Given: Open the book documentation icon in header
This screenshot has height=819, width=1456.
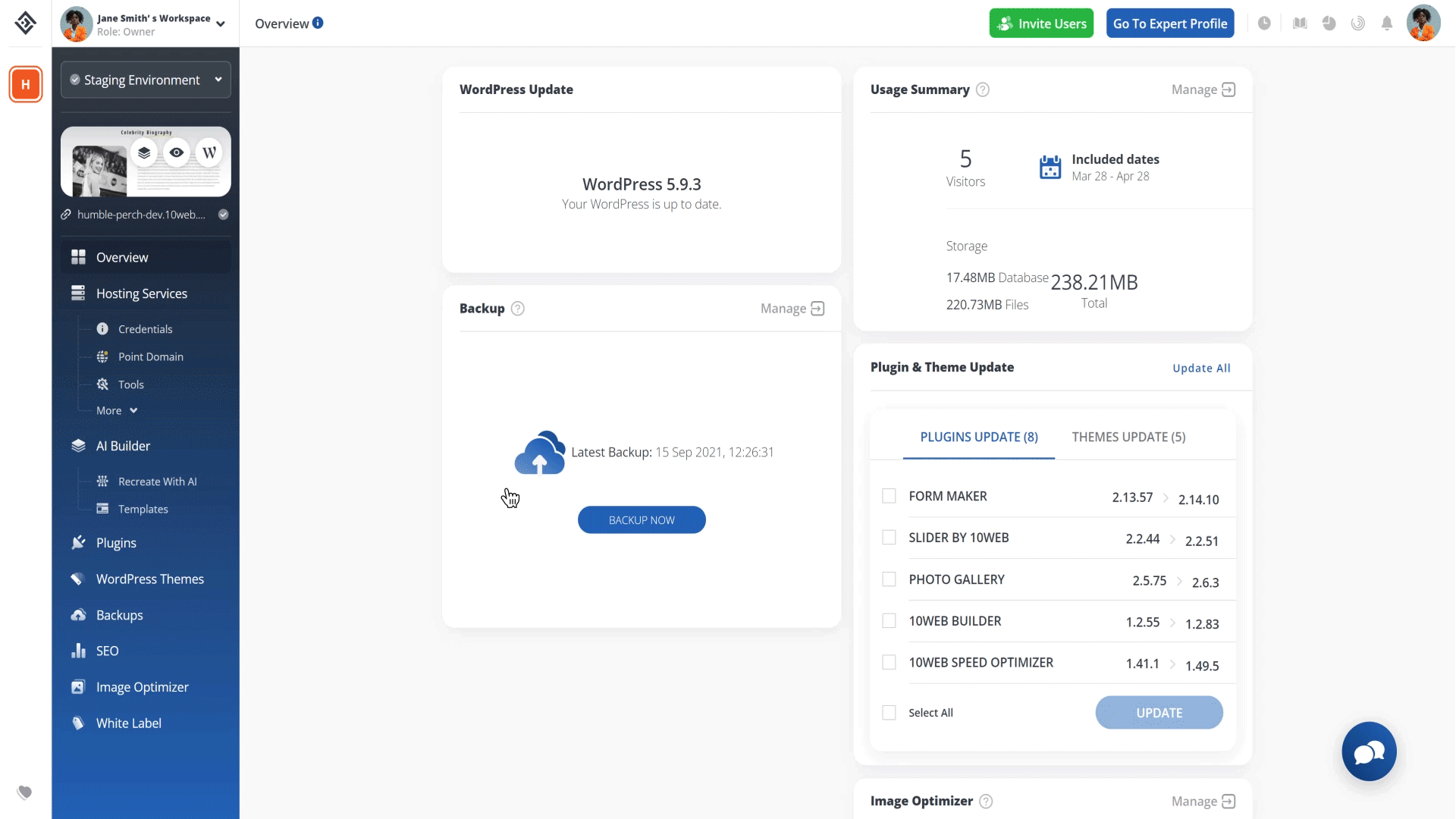Looking at the screenshot, I should [1300, 24].
